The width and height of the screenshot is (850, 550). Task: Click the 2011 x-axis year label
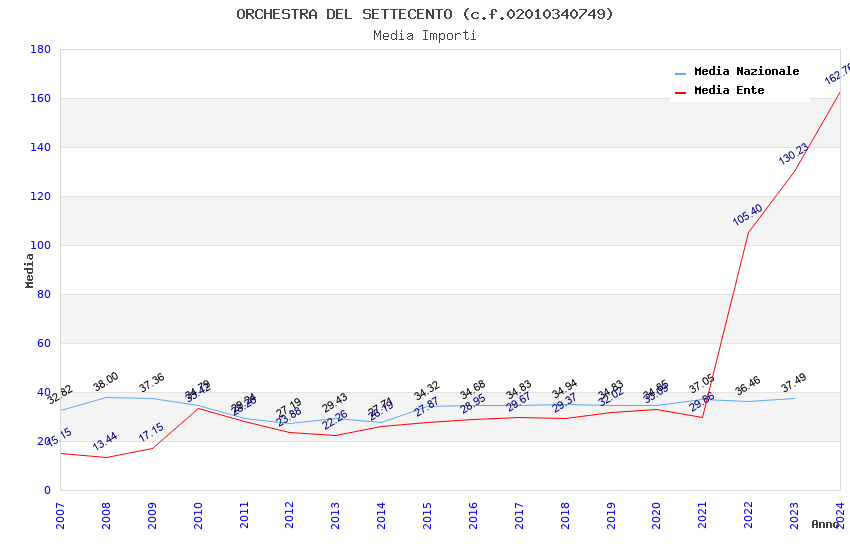tap(244, 515)
